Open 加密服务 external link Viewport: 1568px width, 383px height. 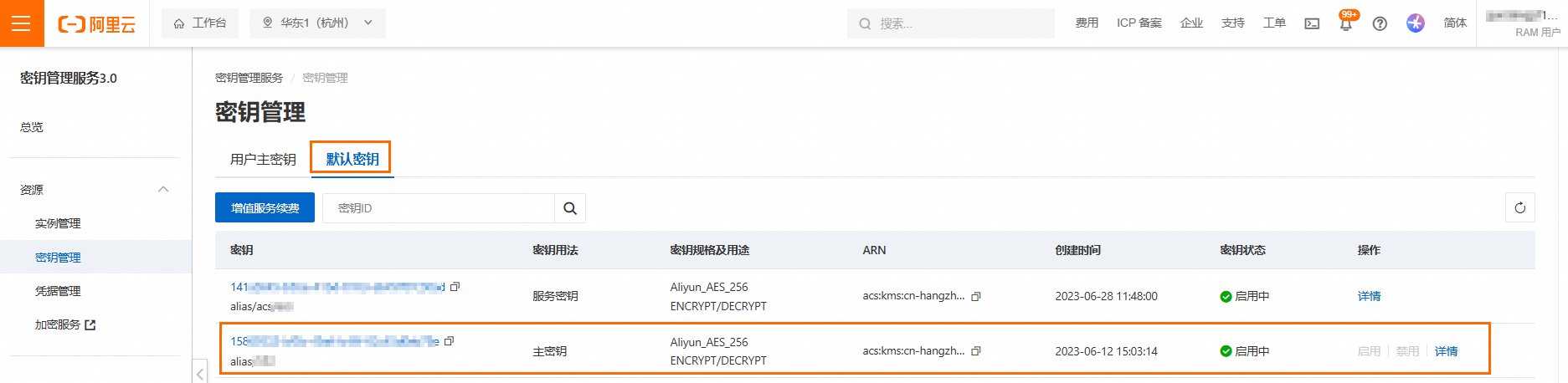tap(65, 324)
